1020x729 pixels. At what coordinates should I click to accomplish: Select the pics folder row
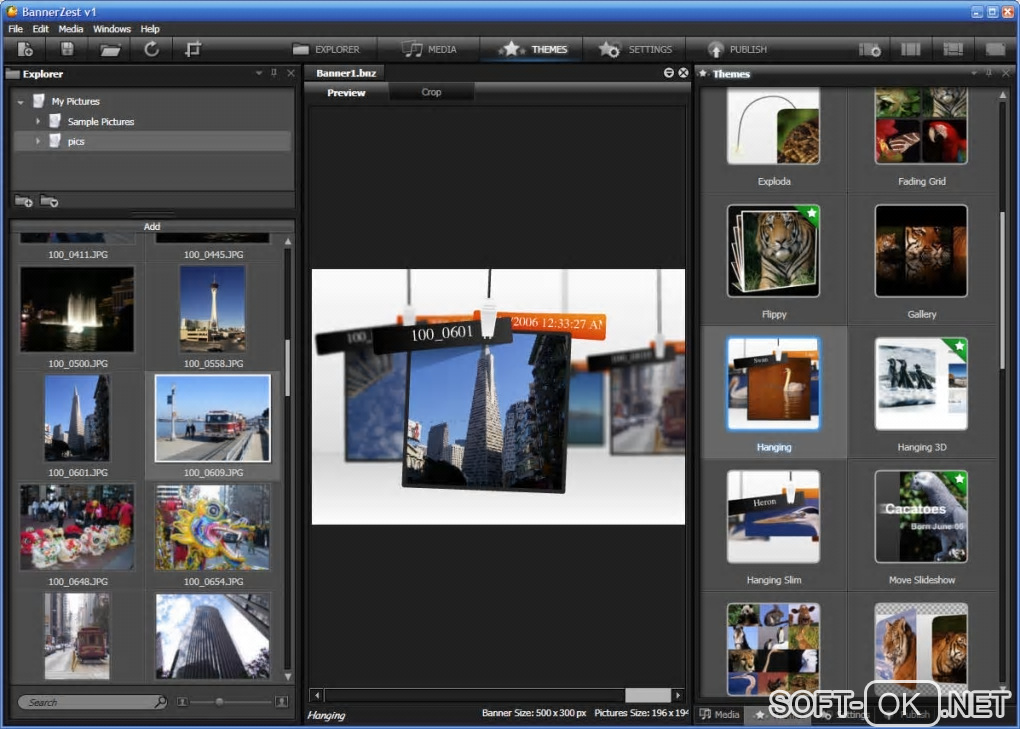(x=152, y=141)
